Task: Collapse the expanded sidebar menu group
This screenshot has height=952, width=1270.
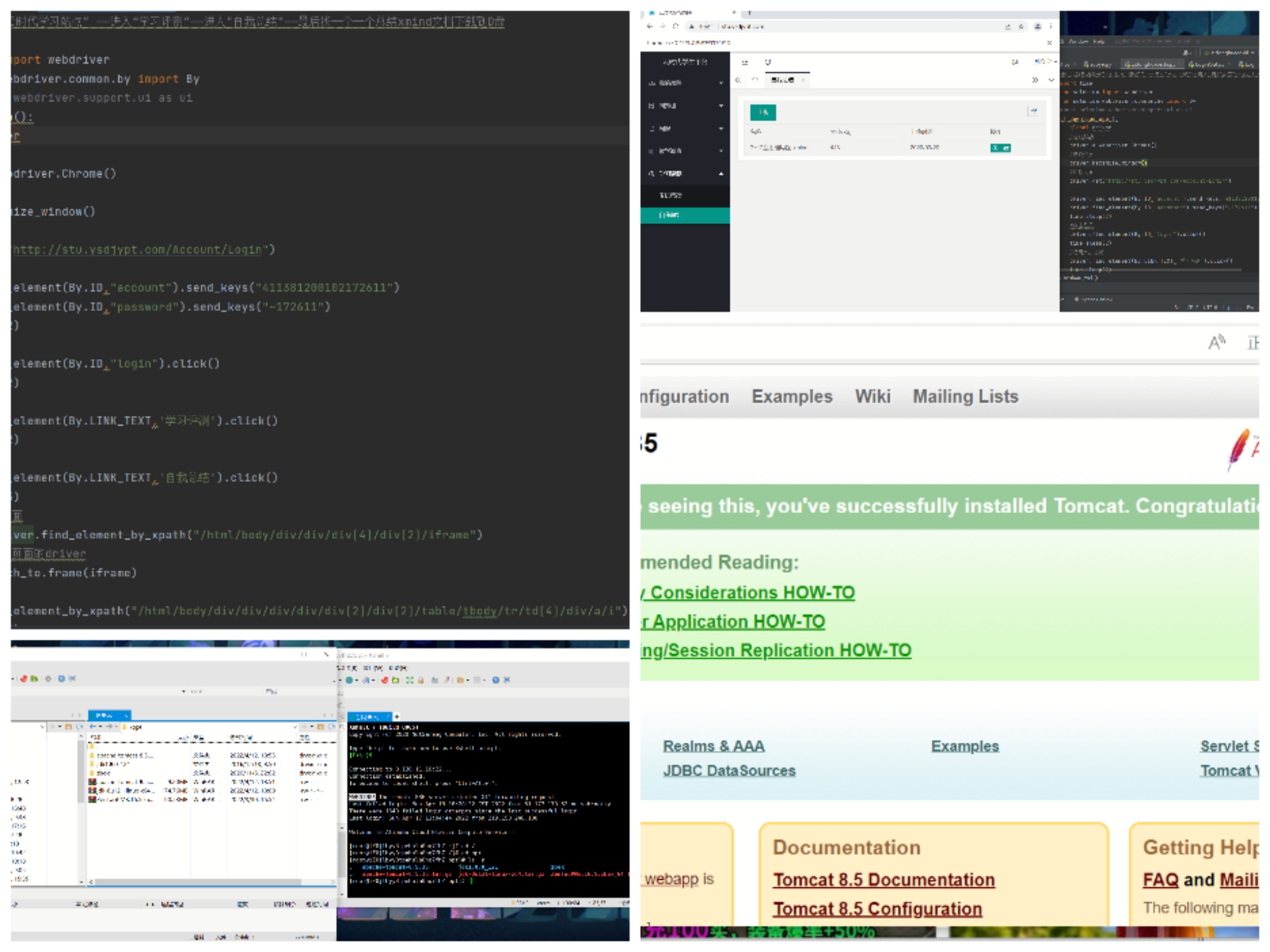Action: [721, 173]
